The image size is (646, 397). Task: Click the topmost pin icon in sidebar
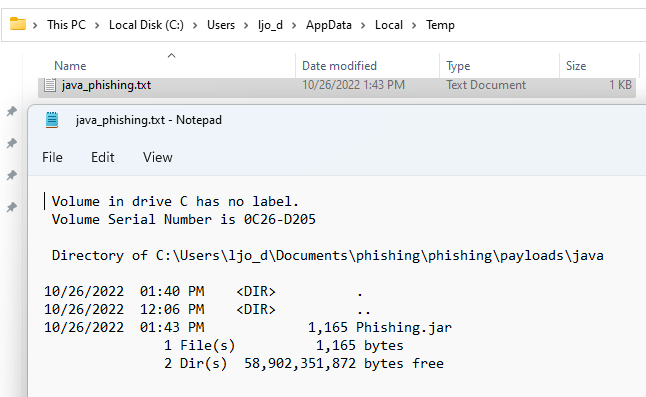12,111
